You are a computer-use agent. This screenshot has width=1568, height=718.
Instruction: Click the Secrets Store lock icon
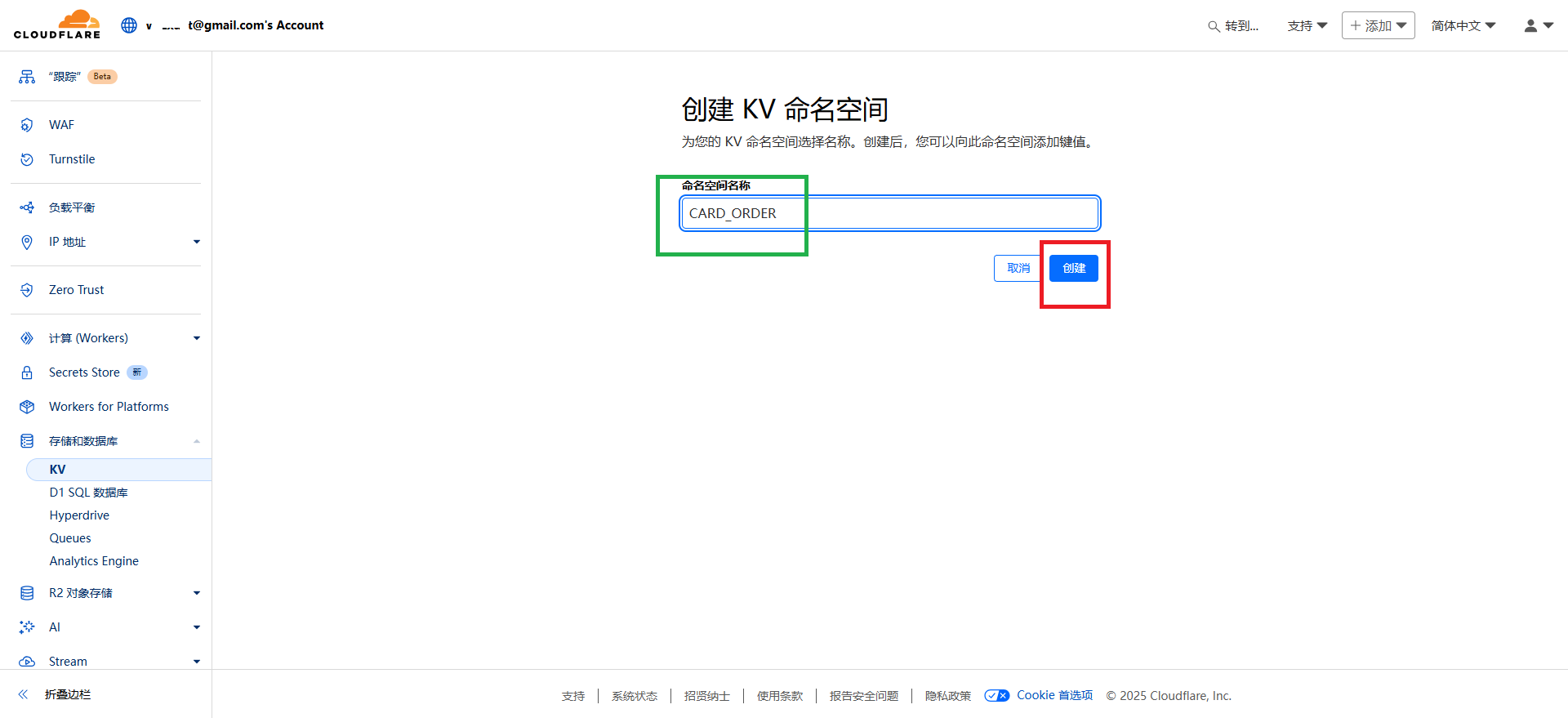pos(27,372)
